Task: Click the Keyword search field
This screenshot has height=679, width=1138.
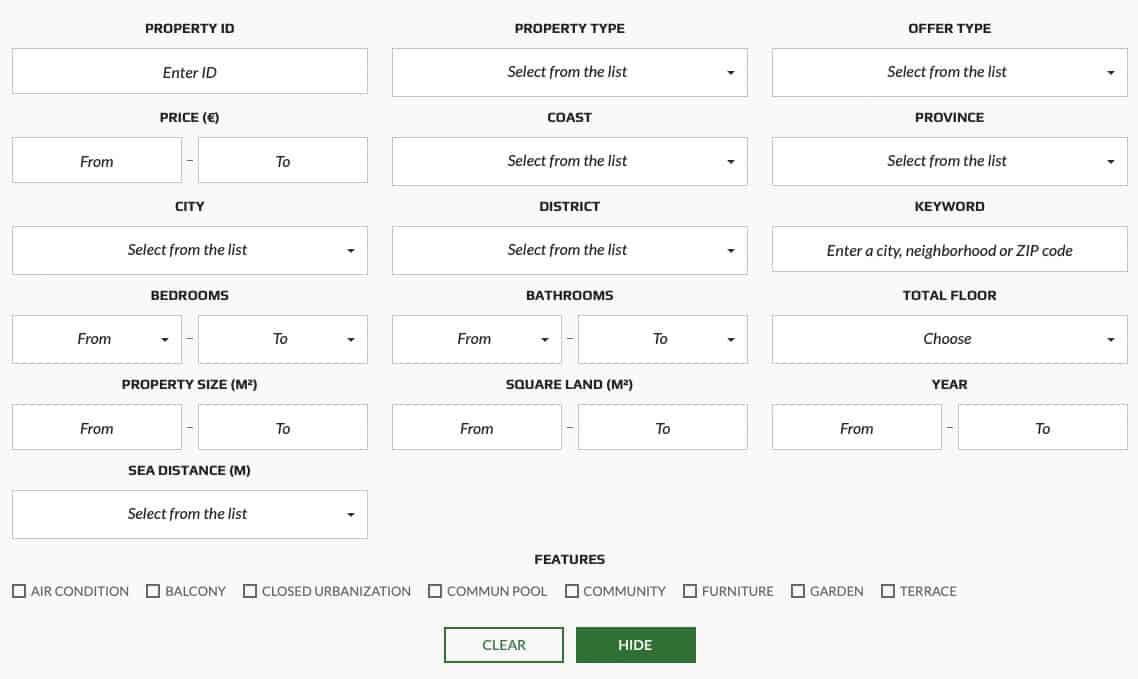Action: (949, 250)
